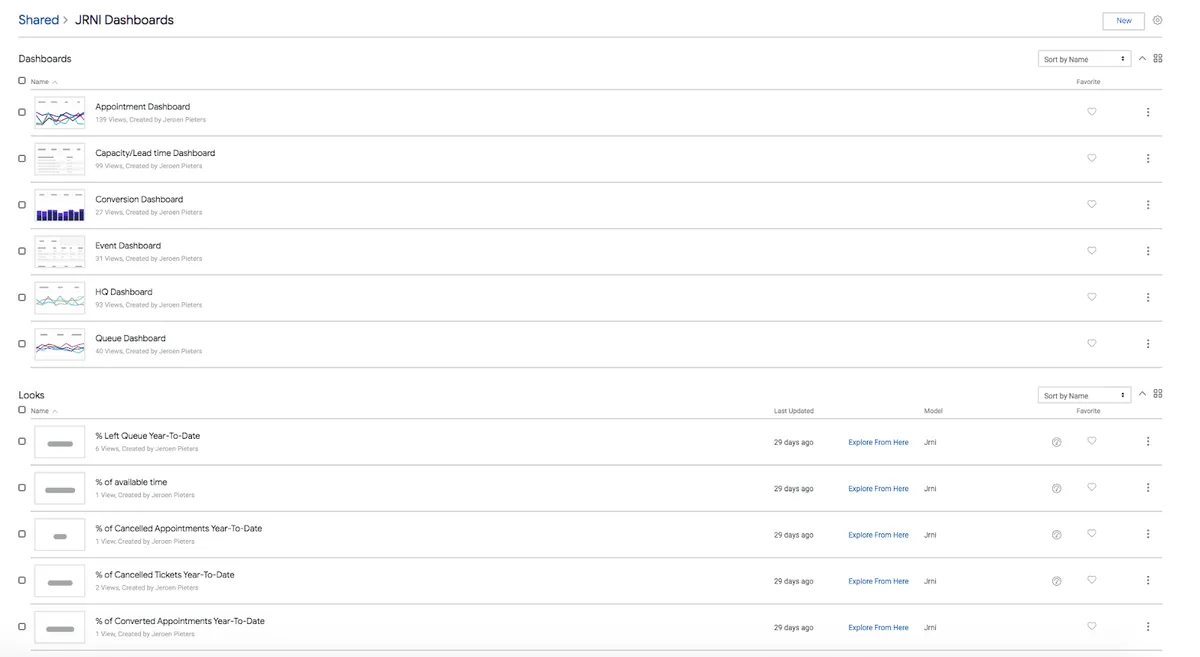This screenshot has width=1200, height=657.
Task: Tick the select-all checkbox in the Dashboards header
Action: [x=22, y=81]
